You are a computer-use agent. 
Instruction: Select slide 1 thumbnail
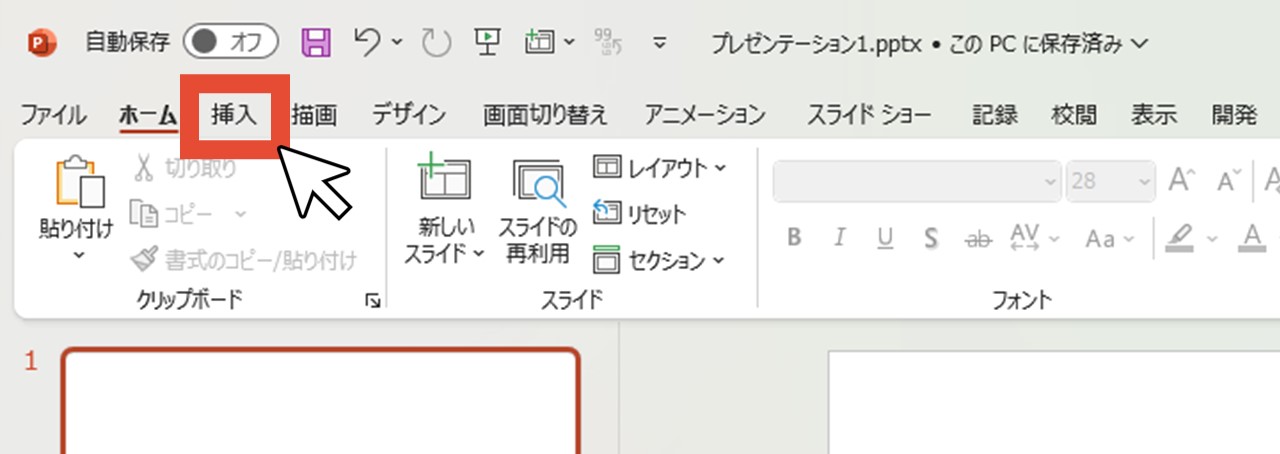click(320, 402)
